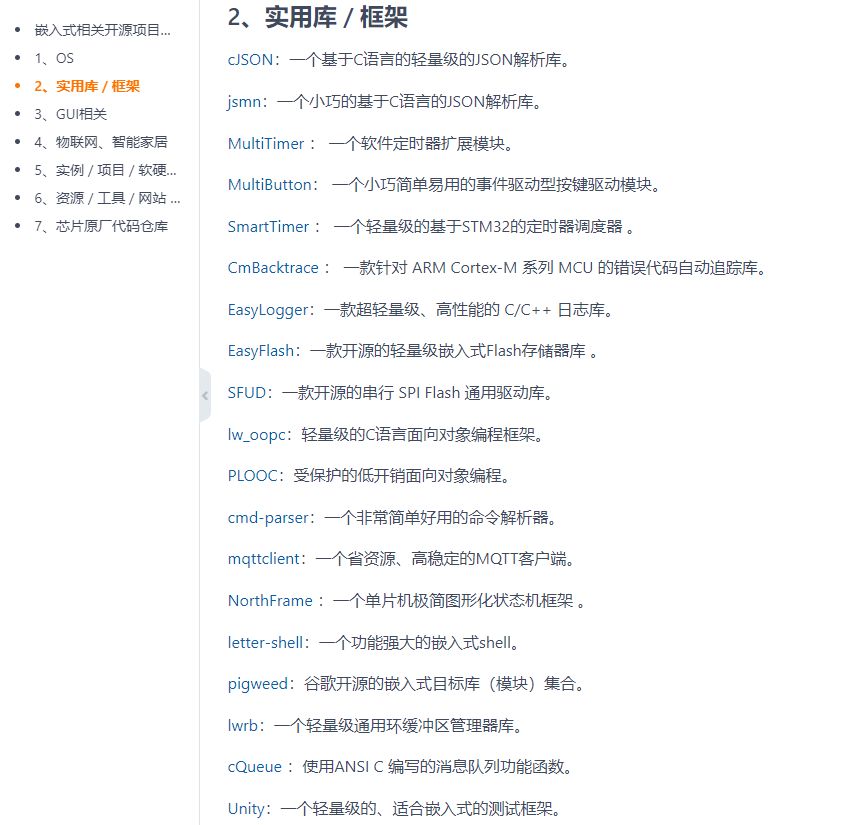Open the Unity test framework link
Image resolution: width=865 pixels, height=825 pixels.
242,809
